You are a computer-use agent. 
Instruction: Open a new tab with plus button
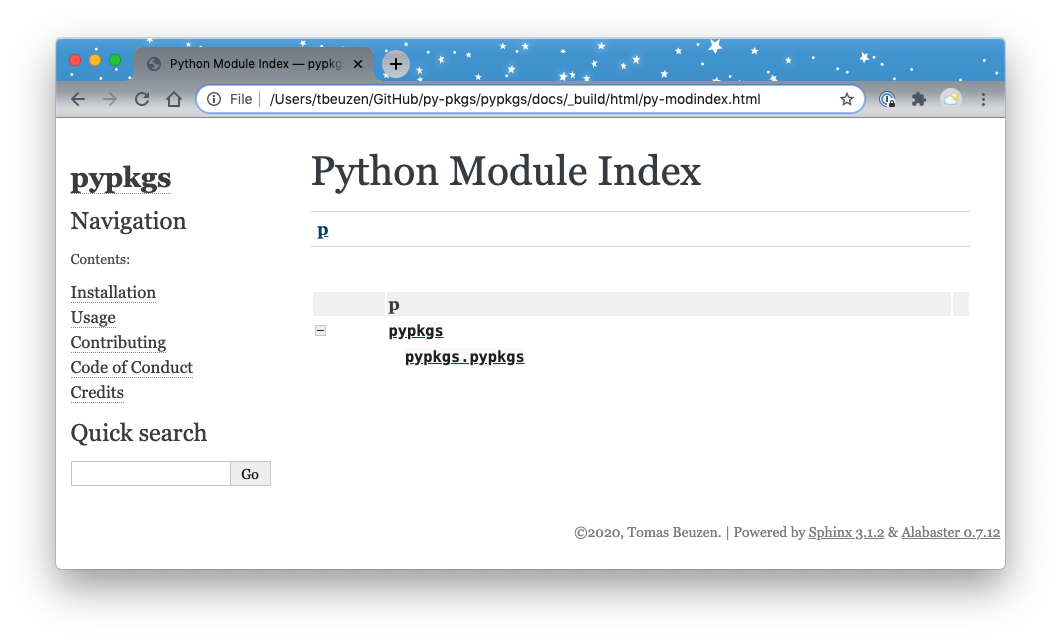396,64
